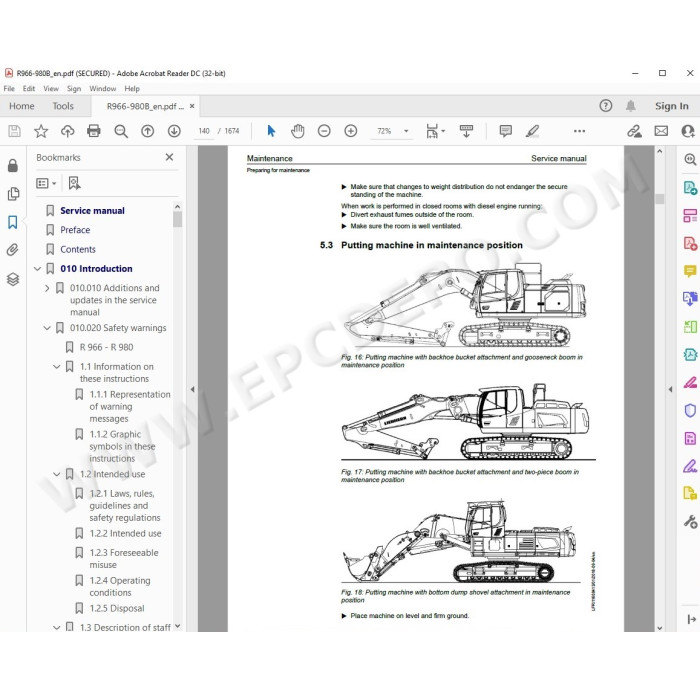Close the R966-980B_en.pdf tab

point(192,106)
